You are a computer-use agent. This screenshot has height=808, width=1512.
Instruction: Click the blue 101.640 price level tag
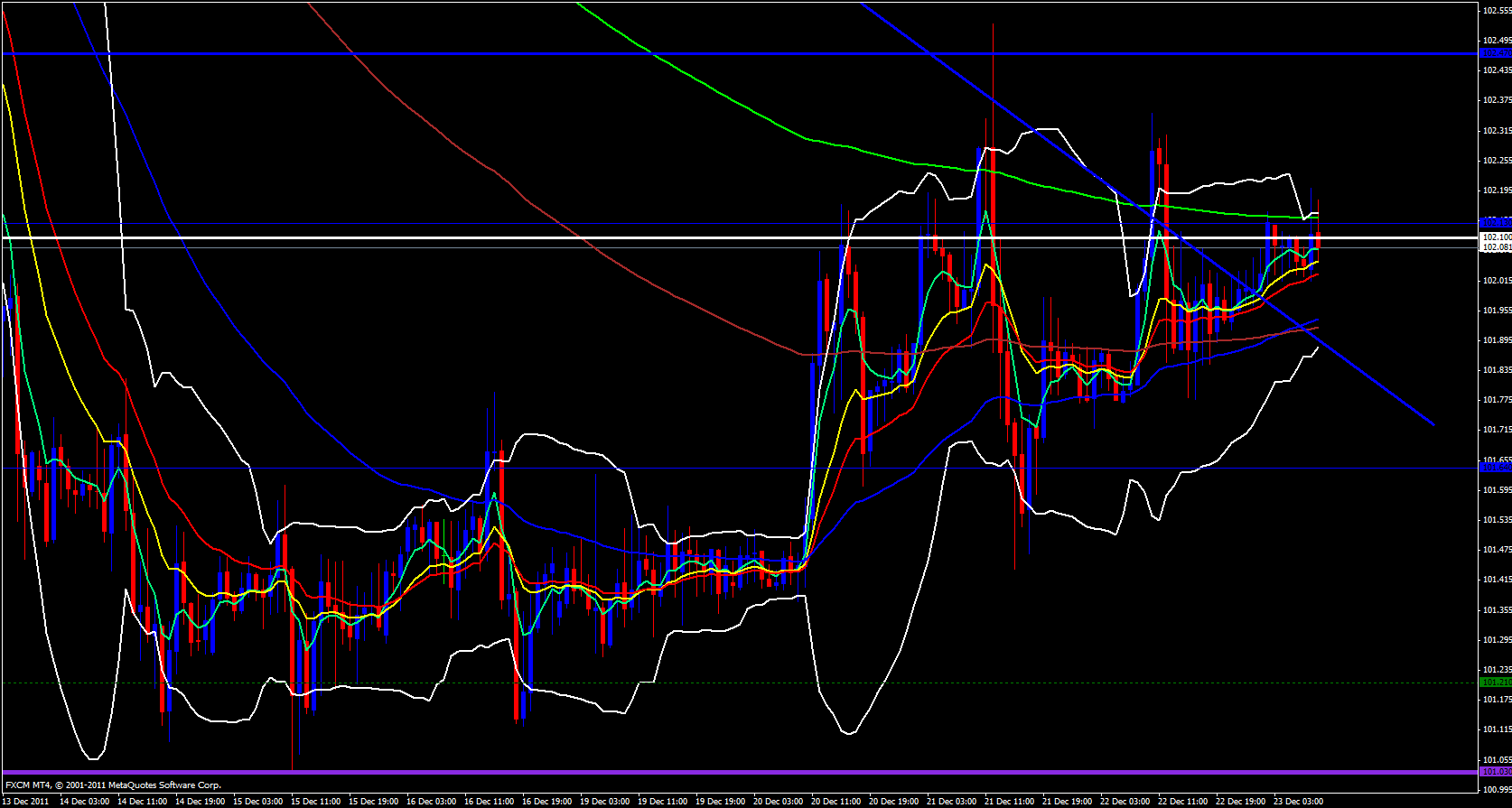pyautogui.click(x=1496, y=468)
